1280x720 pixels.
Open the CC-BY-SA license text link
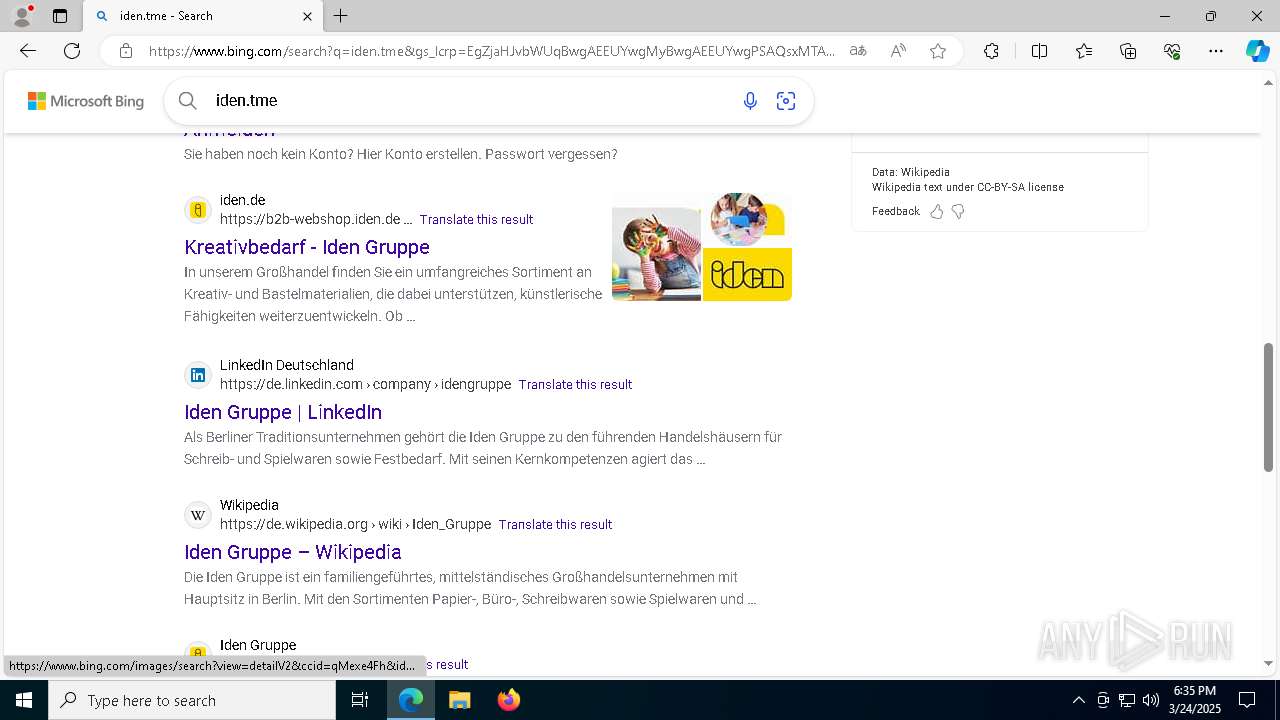(x=968, y=187)
